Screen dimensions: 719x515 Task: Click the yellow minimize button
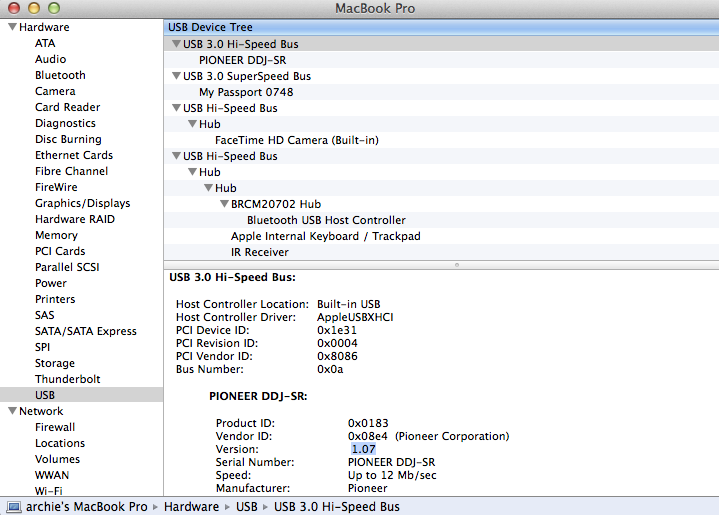(x=34, y=8)
